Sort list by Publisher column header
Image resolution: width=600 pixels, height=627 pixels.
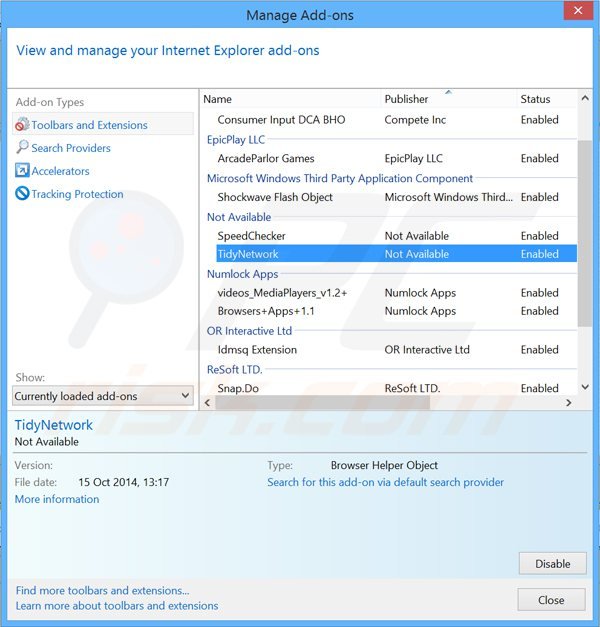coord(449,99)
